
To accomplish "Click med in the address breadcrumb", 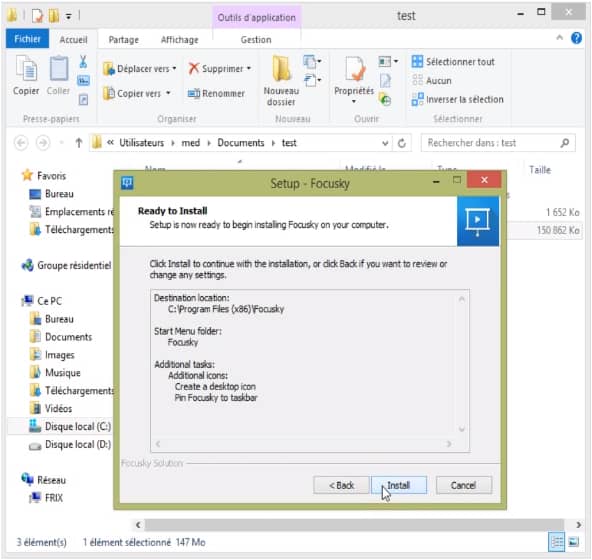I will click(191, 143).
